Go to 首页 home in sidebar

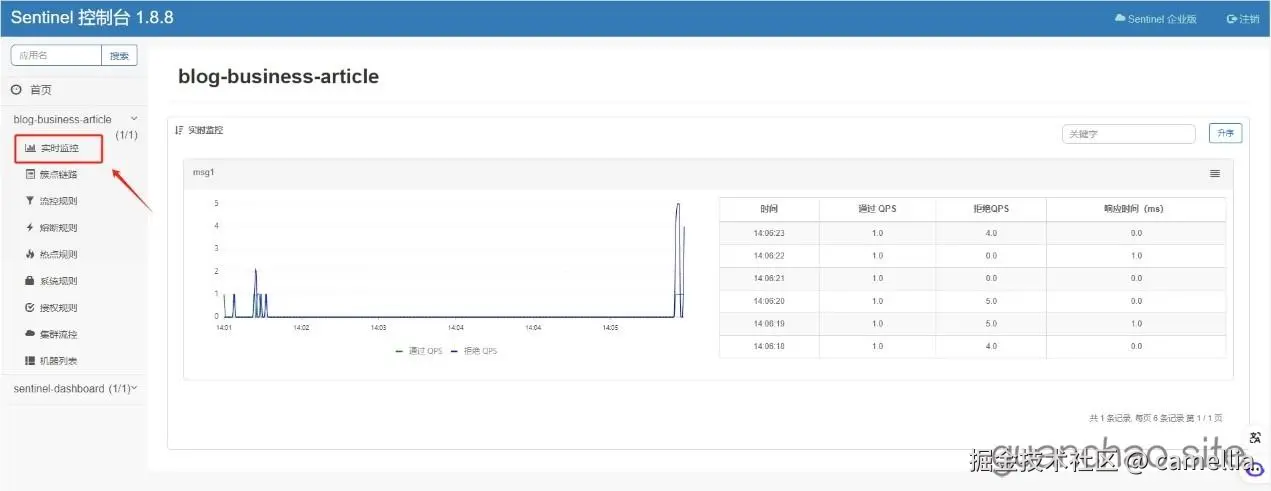pyautogui.click(x=32, y=90)
